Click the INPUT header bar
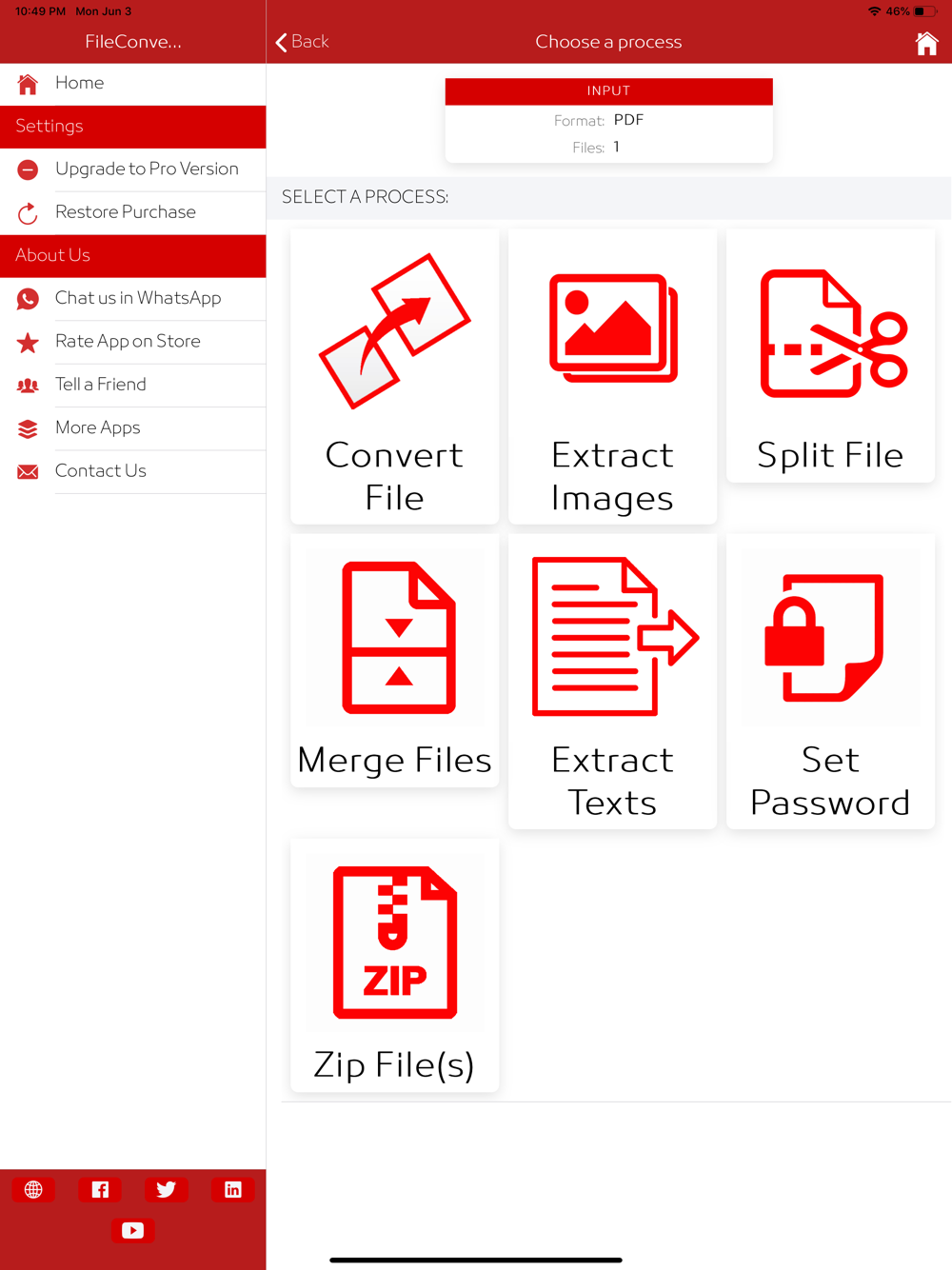The image size is (952, 1270). tap(609, 91)
